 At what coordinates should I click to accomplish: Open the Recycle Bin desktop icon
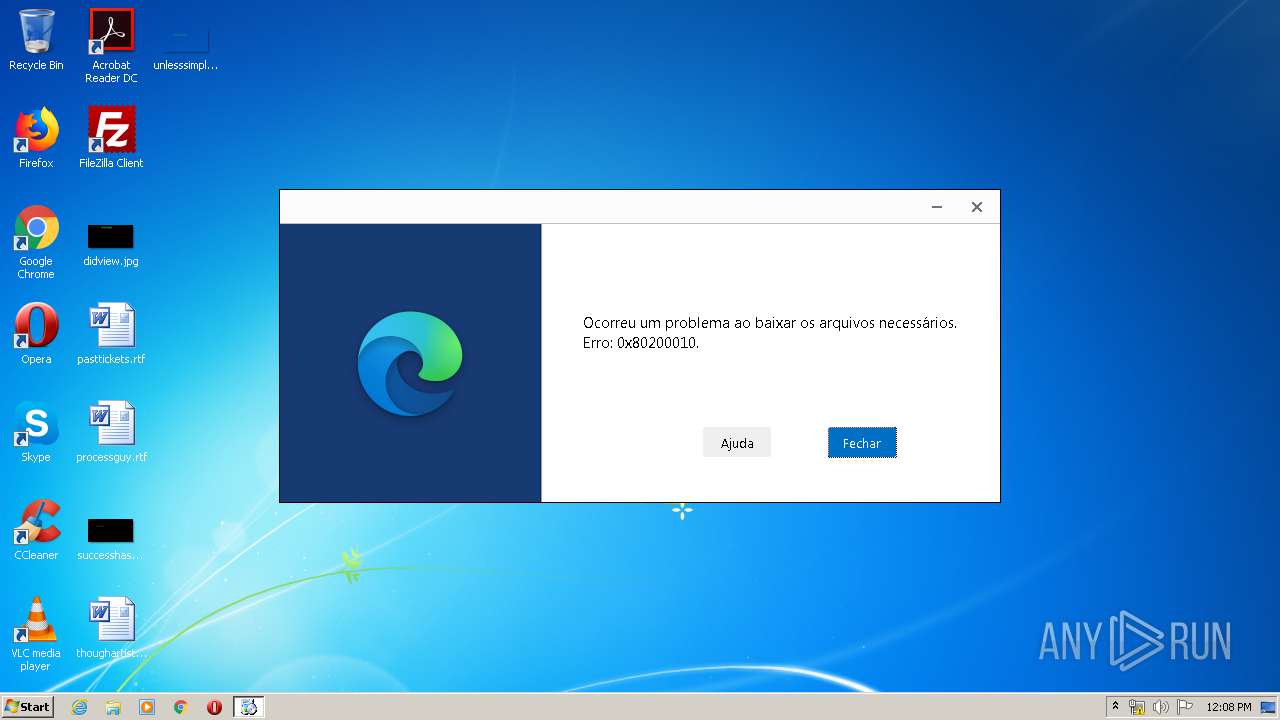[x=36, y=40]
